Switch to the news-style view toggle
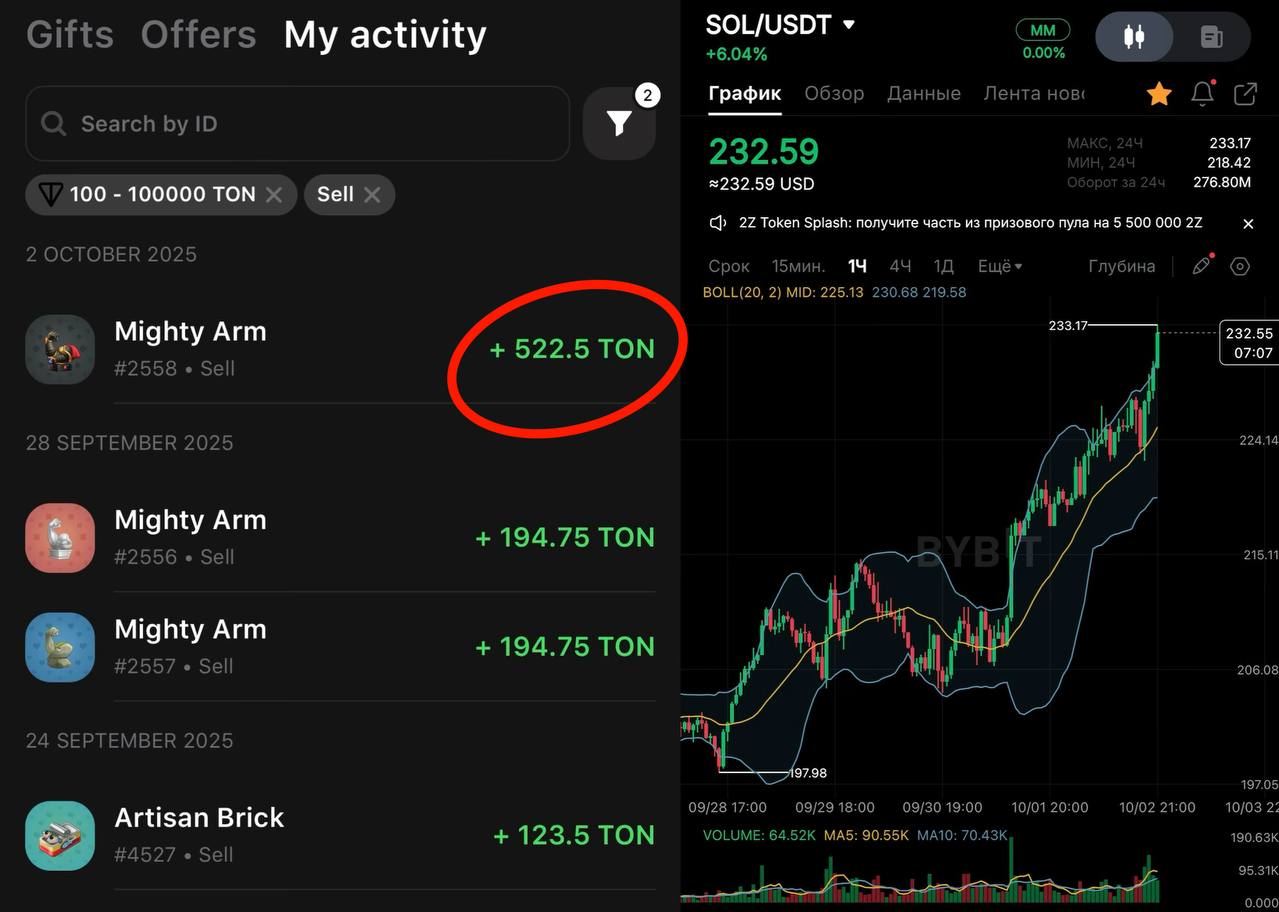This screenshot has height=912, width=1279. (1211, 37)
